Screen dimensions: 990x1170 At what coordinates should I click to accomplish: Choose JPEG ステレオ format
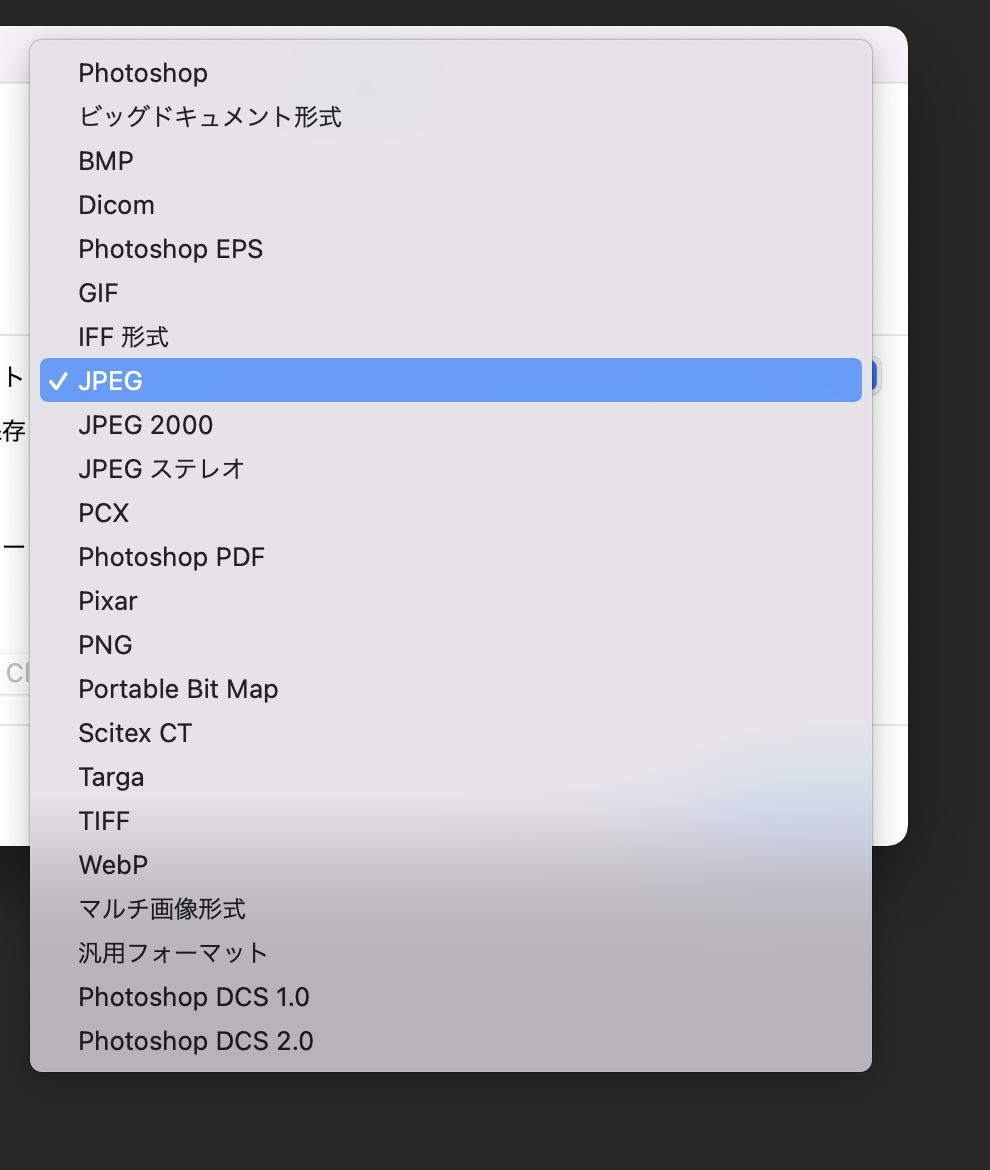[x=451, y=469]
